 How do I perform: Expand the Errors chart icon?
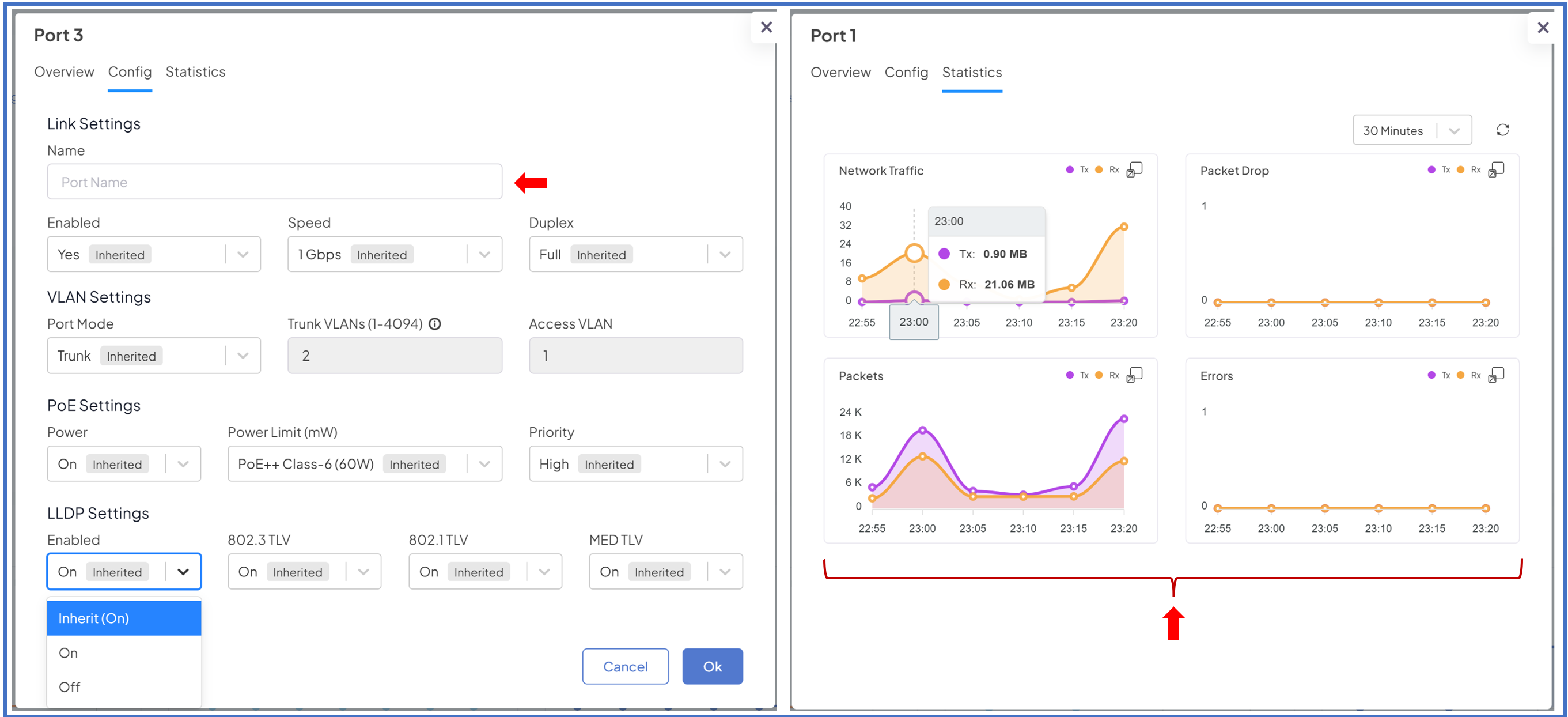(1495, 375)
